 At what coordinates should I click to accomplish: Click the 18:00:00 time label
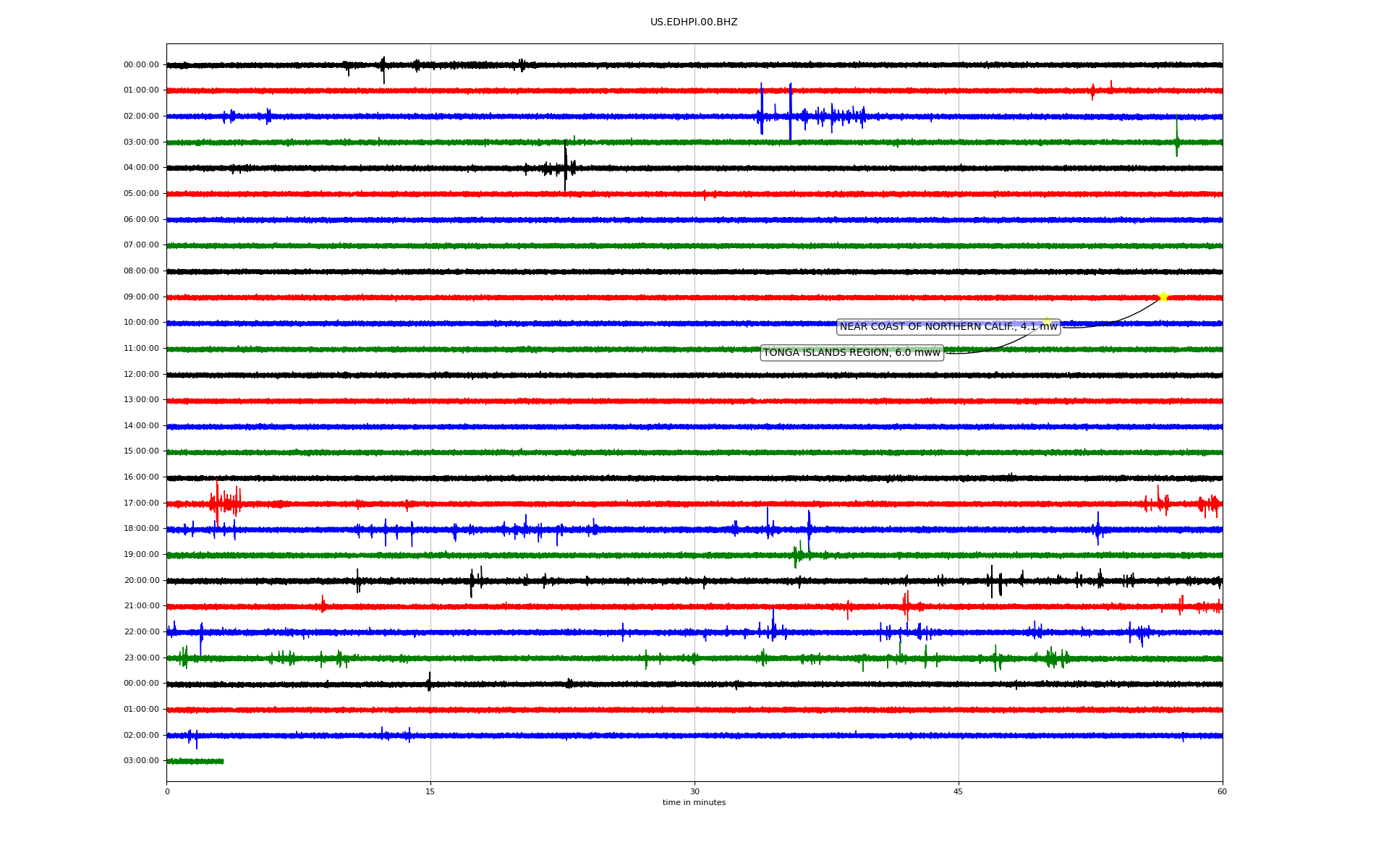141,529
